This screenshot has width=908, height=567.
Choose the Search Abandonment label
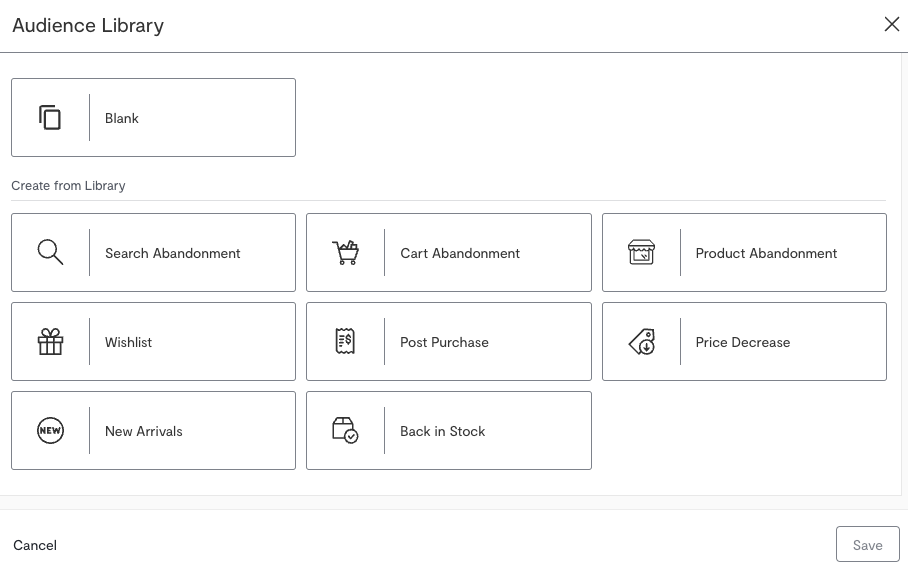tap(173, 253)
